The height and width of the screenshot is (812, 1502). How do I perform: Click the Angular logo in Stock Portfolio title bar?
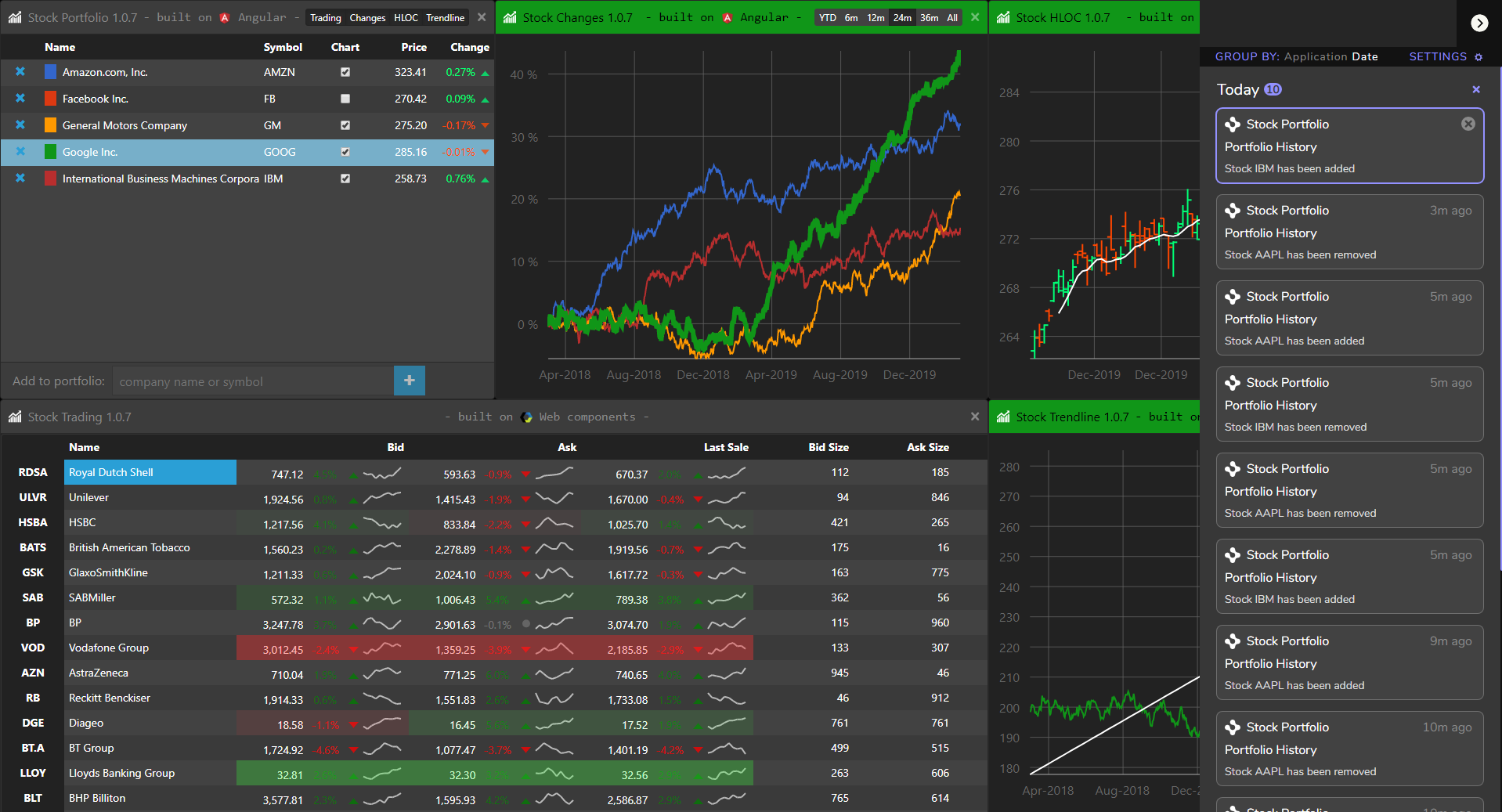(x=225, y=17)
